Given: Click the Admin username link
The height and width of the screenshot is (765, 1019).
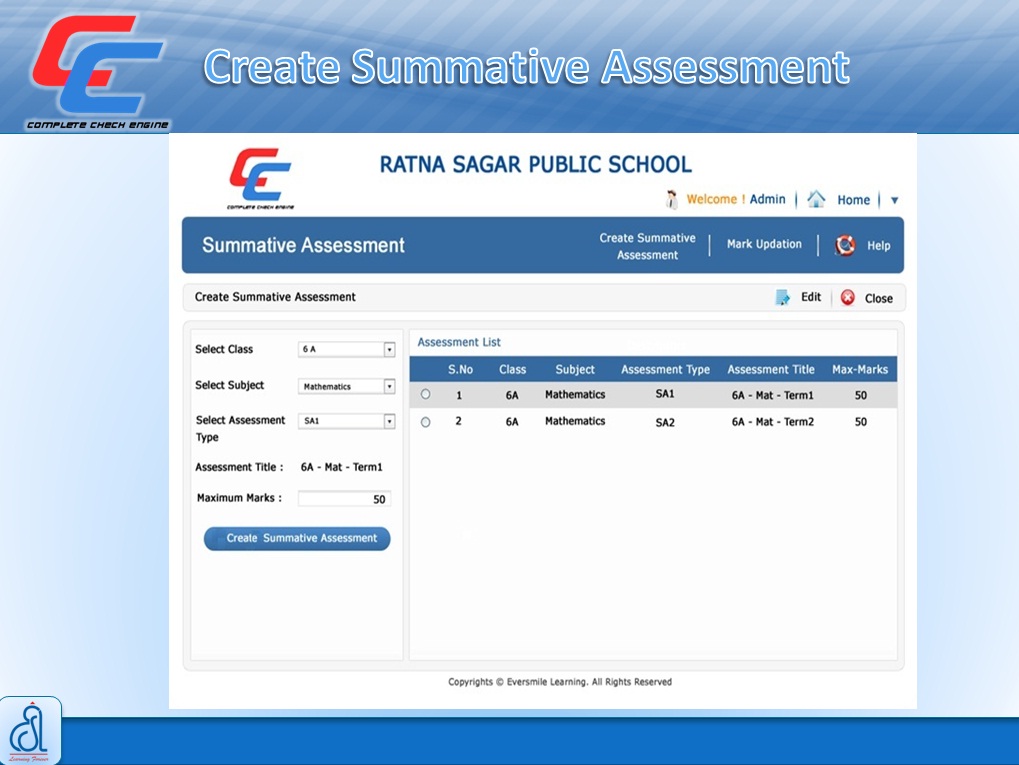Looking at the screenshot, I should click(767, 199).
